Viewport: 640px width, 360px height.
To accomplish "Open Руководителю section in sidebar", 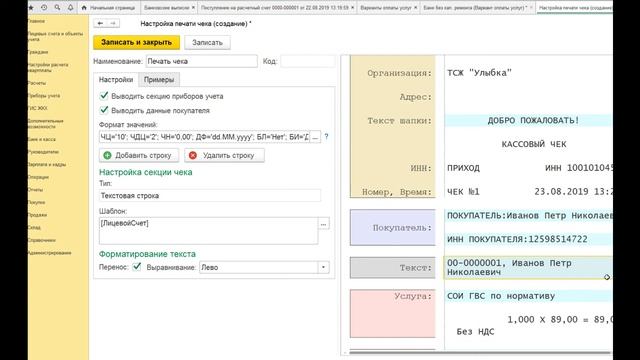I will [x=44, y=152].
